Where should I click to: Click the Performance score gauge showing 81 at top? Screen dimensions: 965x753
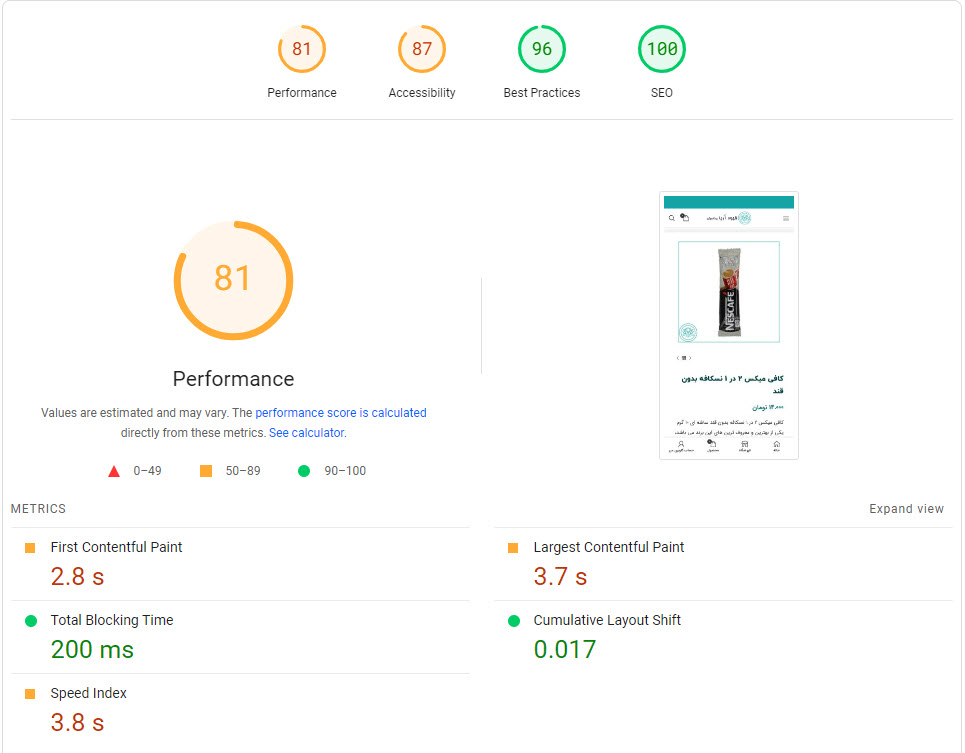point(302,49)
